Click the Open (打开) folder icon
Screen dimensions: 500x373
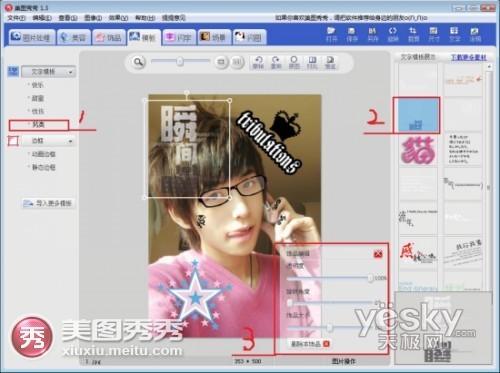(331, 35)
